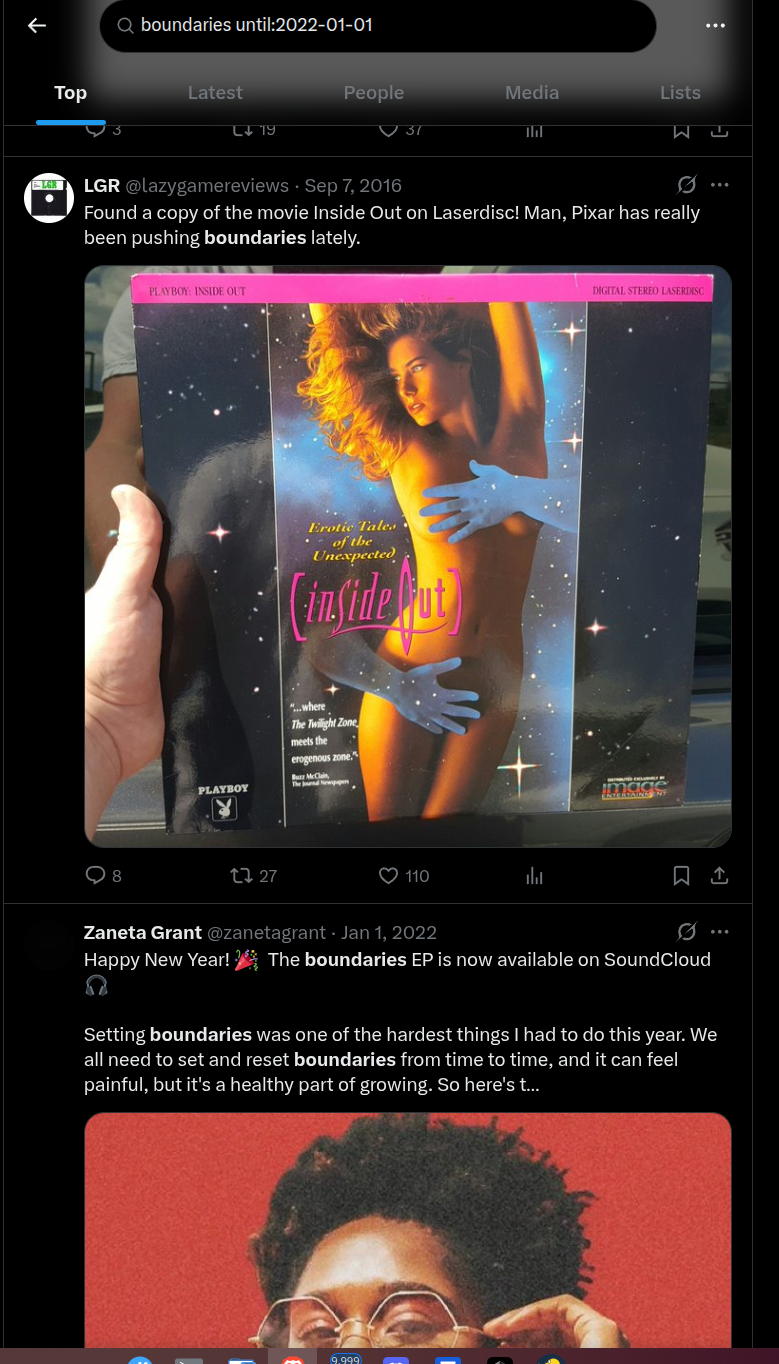779x1364 pixels.
Task: Open search options three-dot menu
Action: (x=715, y=26)
